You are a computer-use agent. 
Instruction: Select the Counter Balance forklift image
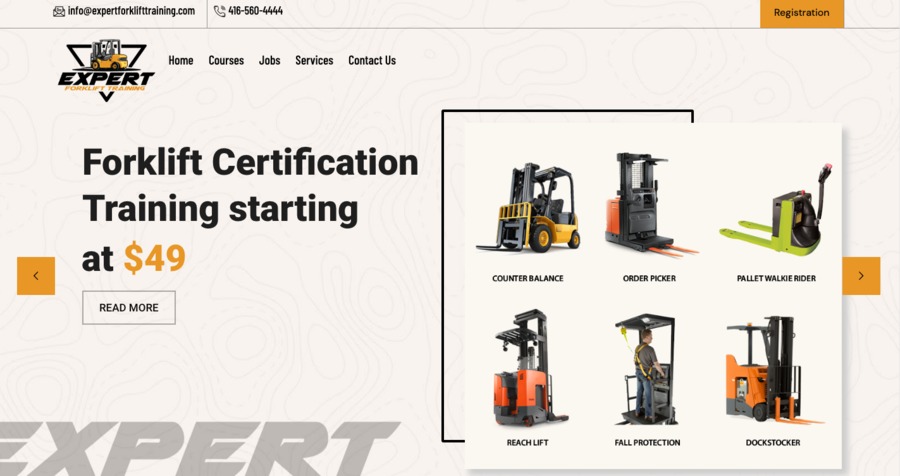[x=528, y=207]
